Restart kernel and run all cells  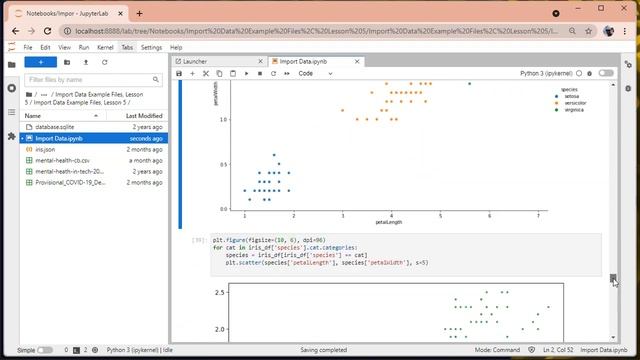tap(287, 73)
